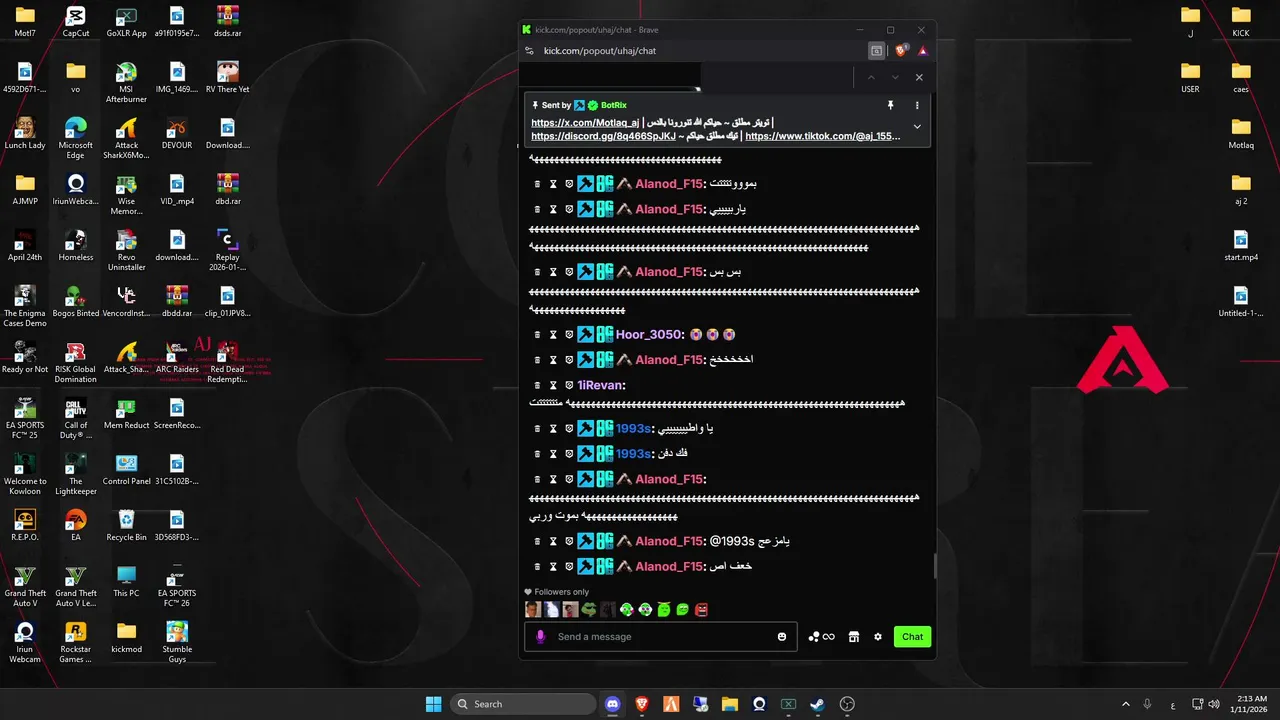Show hidden system tray icons chevron
This screenshot has height=720, width=1280.
point(1125,704)
